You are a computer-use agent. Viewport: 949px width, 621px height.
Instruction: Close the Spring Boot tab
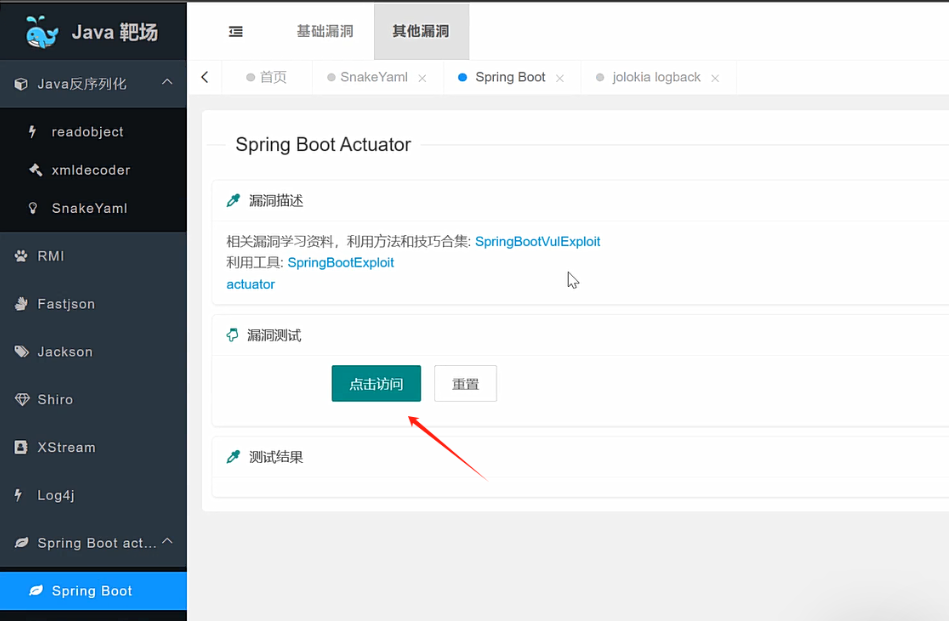tap(559, 78)
